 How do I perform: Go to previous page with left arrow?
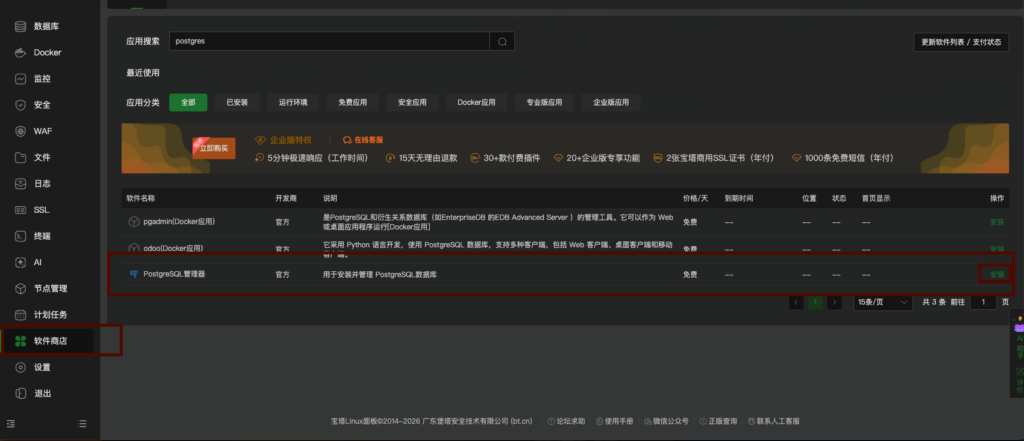click(796, 302)
